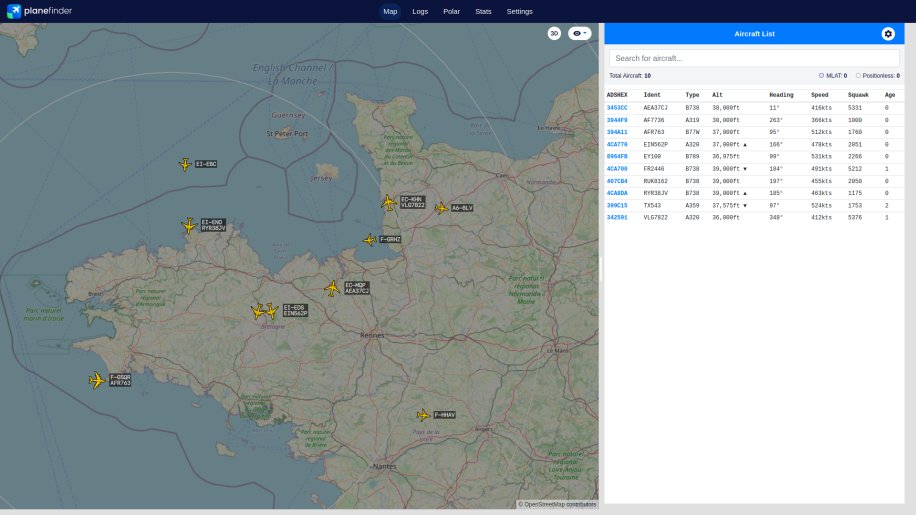Click the EI-EBC aircraft icon on map

[185, 164]
